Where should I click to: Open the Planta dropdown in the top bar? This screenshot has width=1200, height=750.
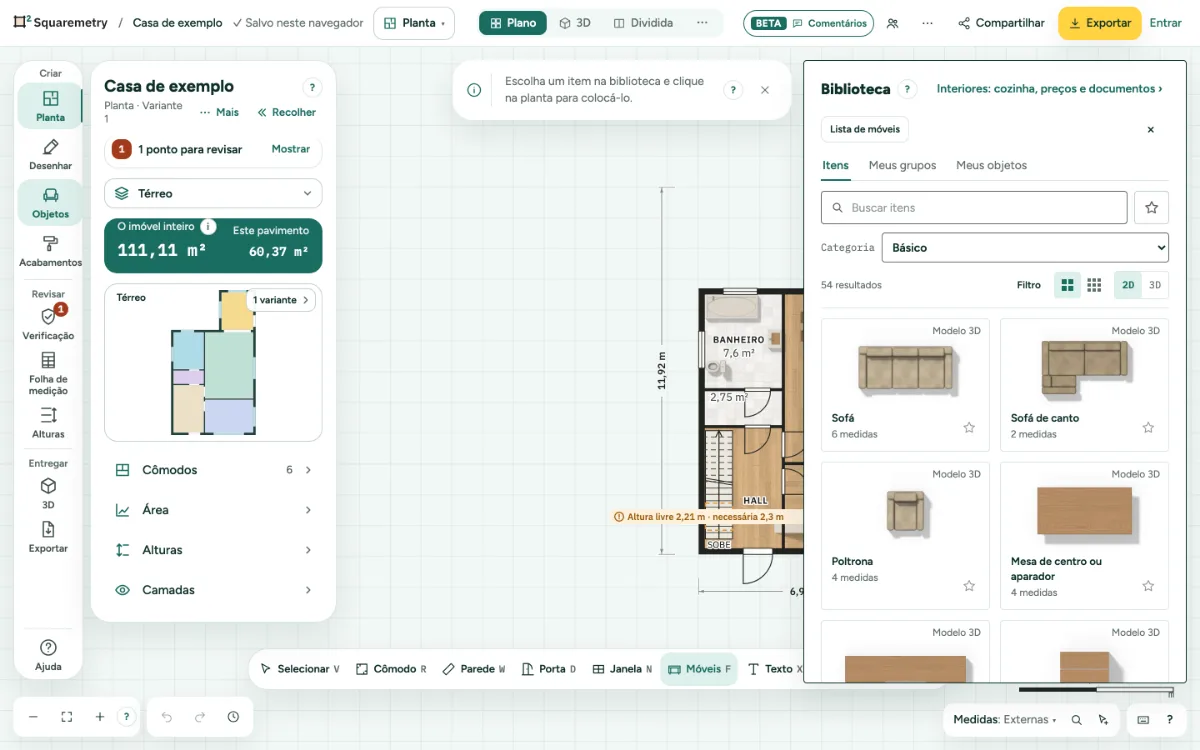[x=414, y=23]
